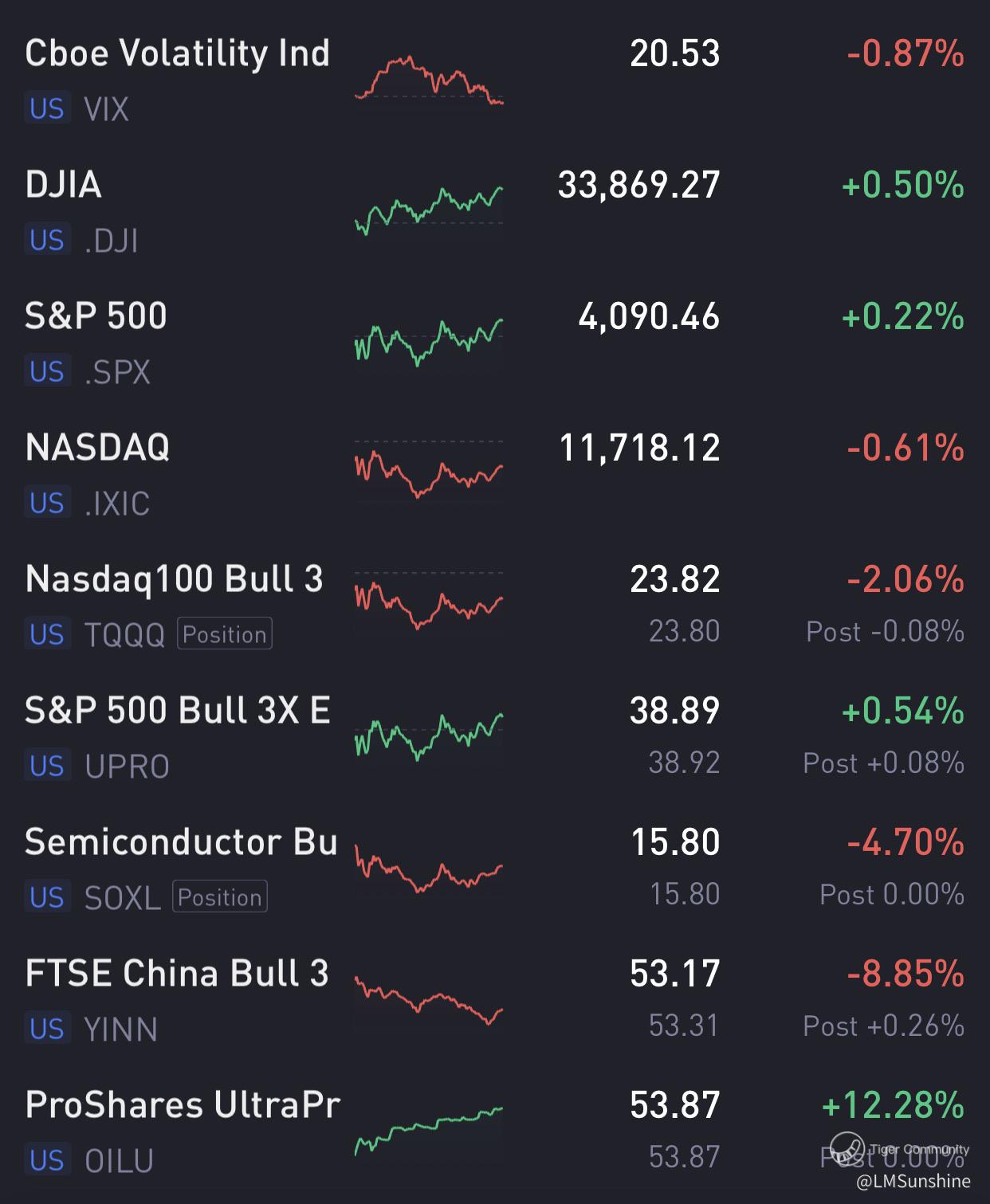990x1204 pixels.
Task: Open the Cboe Volatility Index row
Action: [x=177, y=54]
